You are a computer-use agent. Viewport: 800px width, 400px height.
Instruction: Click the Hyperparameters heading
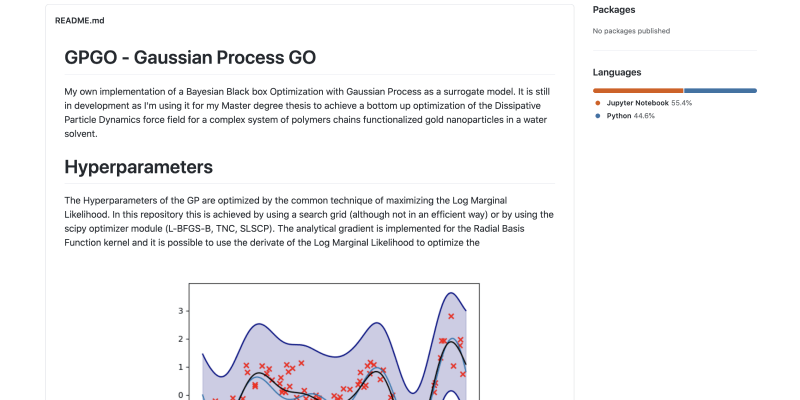tap(138, 166)
